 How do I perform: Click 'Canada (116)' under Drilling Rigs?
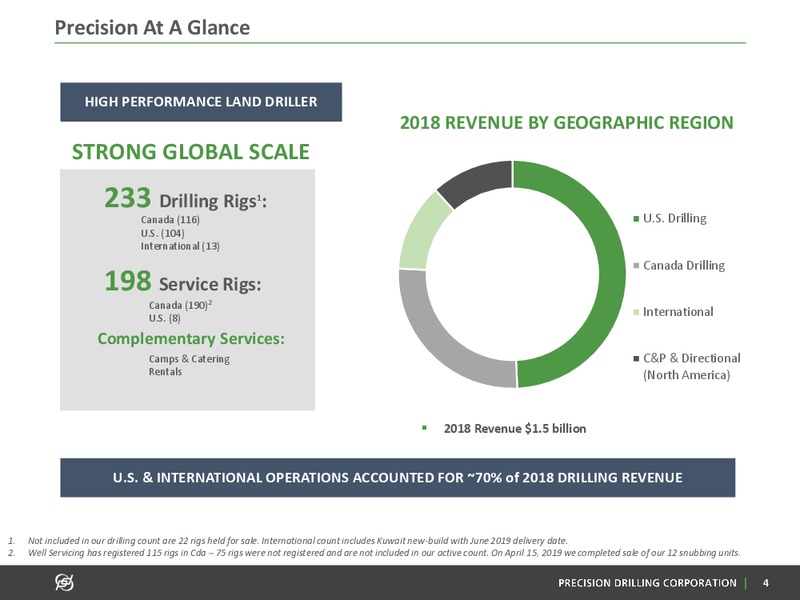pyautogui.click(x=170, y=220)
